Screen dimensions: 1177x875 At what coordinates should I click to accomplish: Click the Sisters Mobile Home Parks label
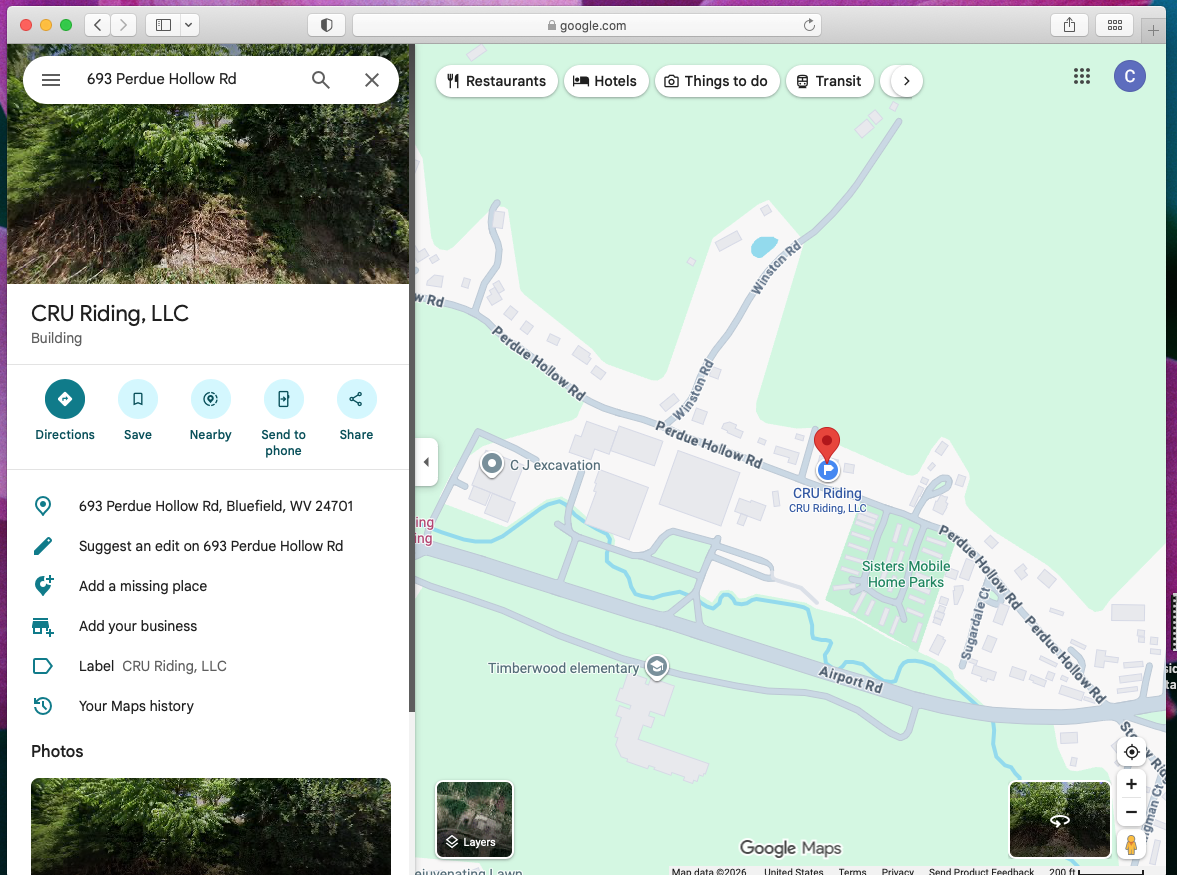click(905, 574)
